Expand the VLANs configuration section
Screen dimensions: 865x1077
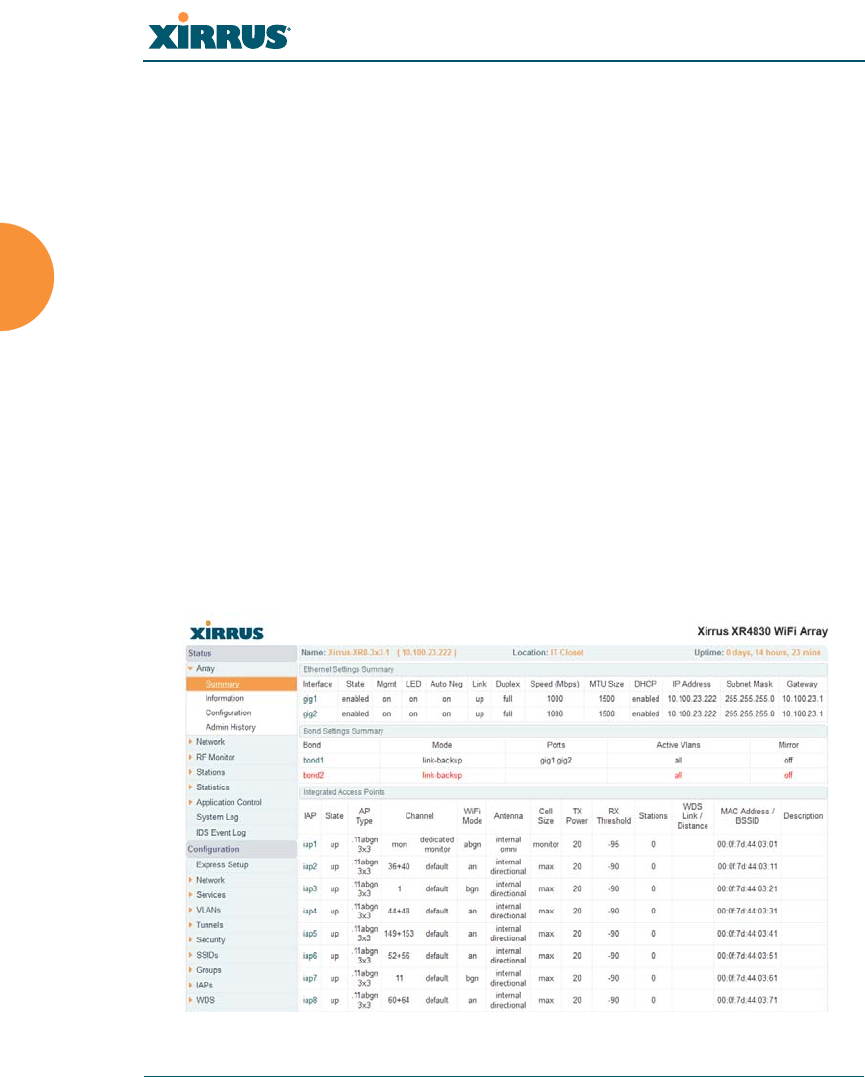[190, 910]
